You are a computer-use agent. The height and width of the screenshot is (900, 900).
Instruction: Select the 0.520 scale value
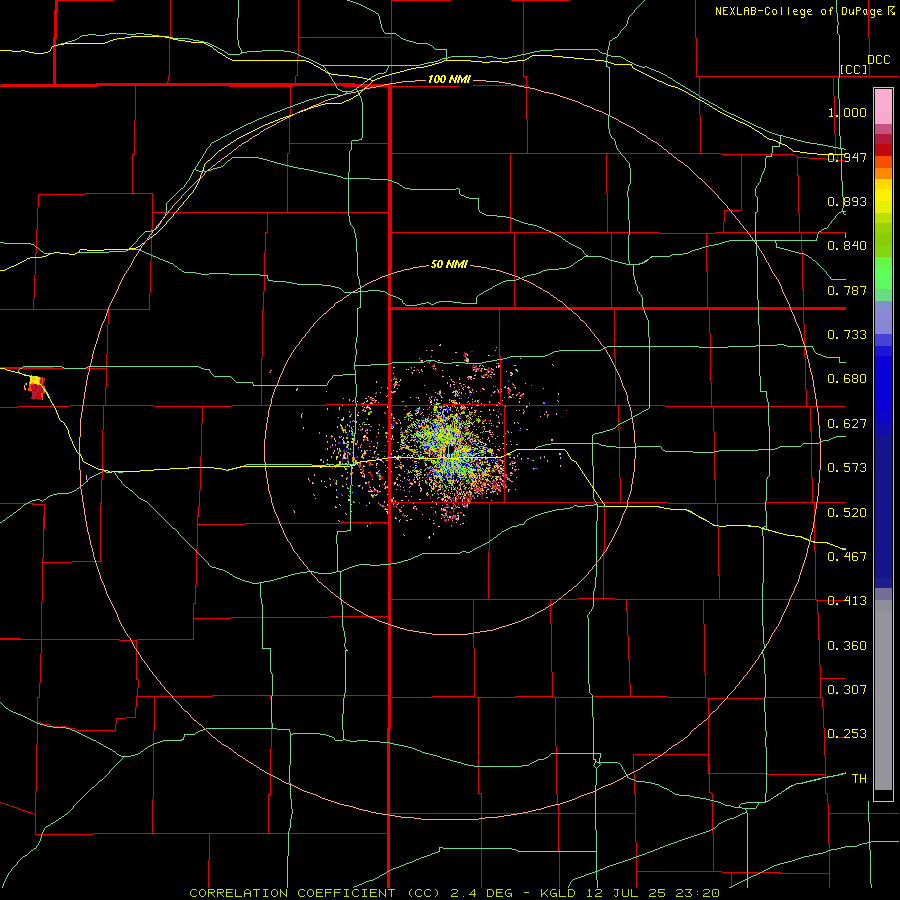coord(847,513)
